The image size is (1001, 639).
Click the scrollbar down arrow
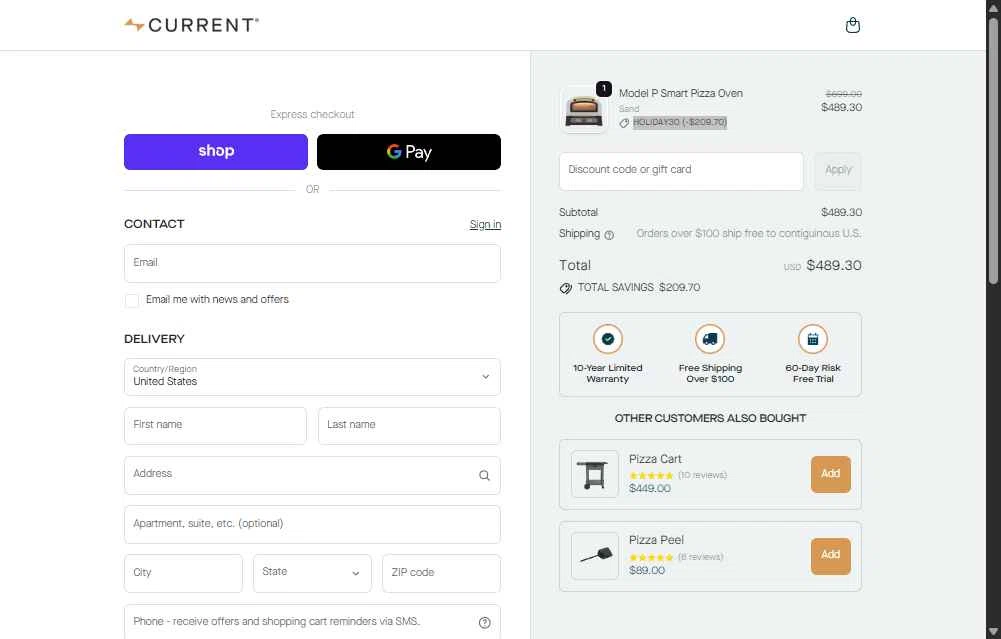coord(993,632)
